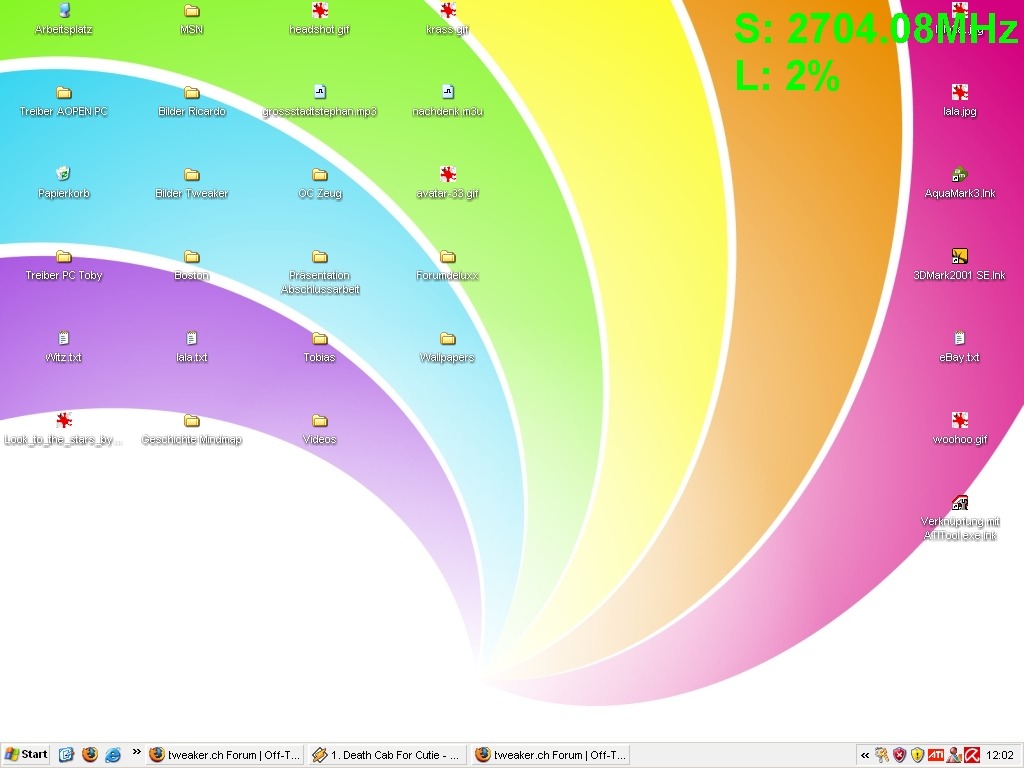Image resolution: width=1024 pixels, height=768 pixels.
Task: Select the Papierkorb recycle bin icon
Action: pos(64,175)
